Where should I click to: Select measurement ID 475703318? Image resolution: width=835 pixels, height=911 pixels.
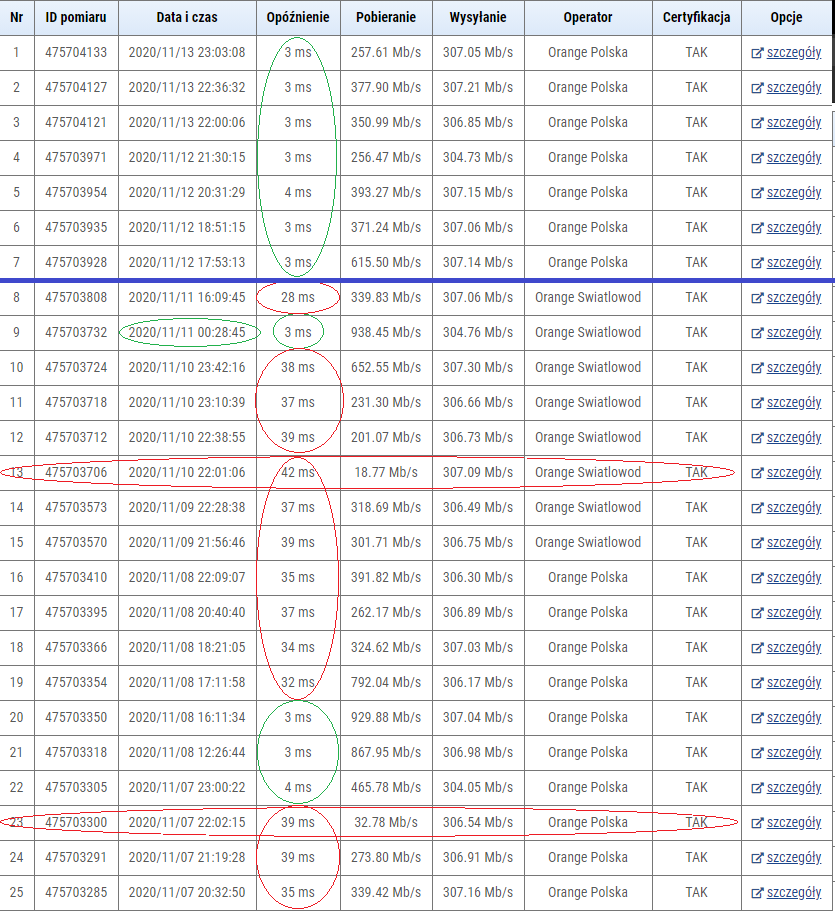click(x=76, y=752)
